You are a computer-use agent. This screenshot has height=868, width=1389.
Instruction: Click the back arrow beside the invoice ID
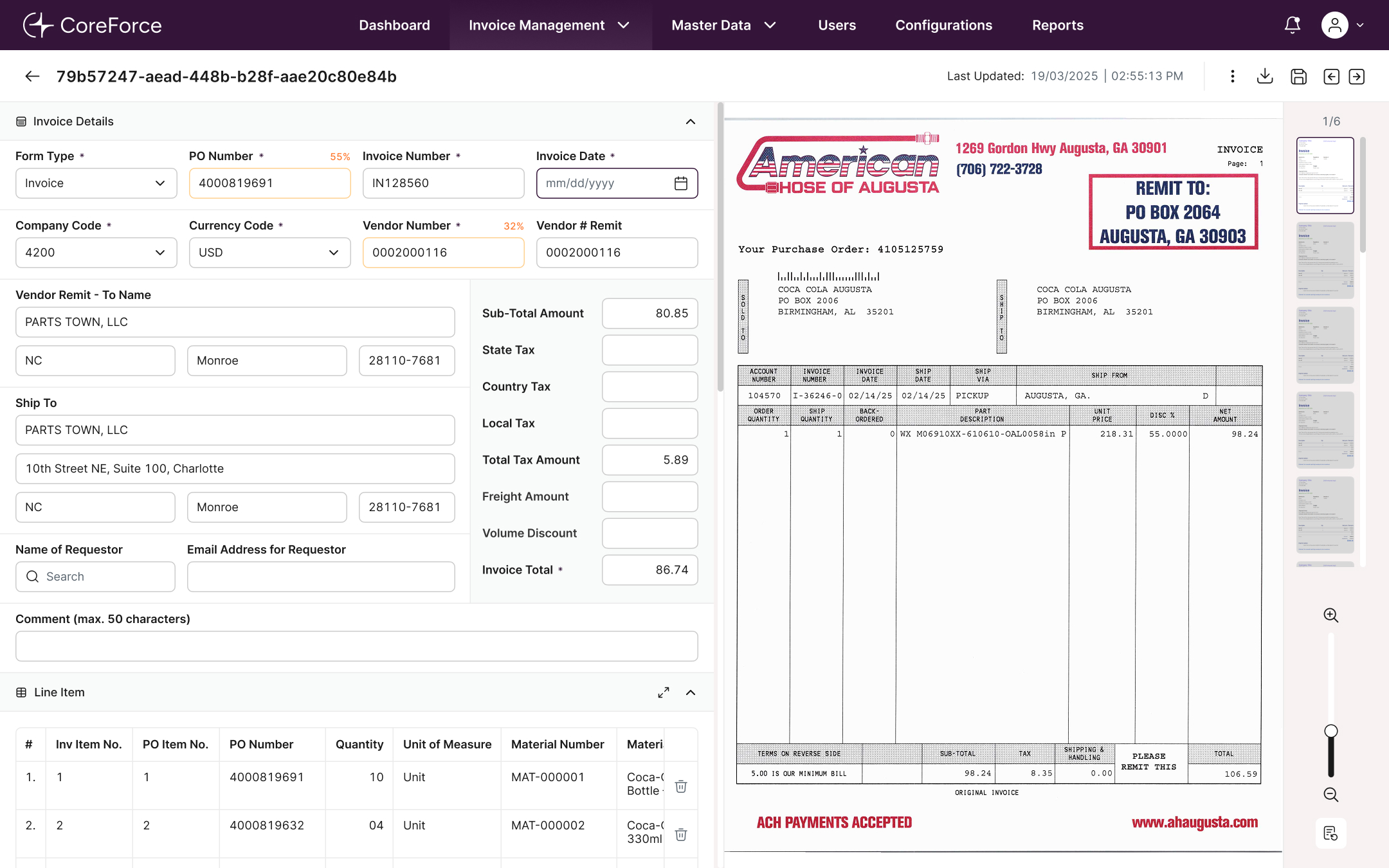[32, 77]
